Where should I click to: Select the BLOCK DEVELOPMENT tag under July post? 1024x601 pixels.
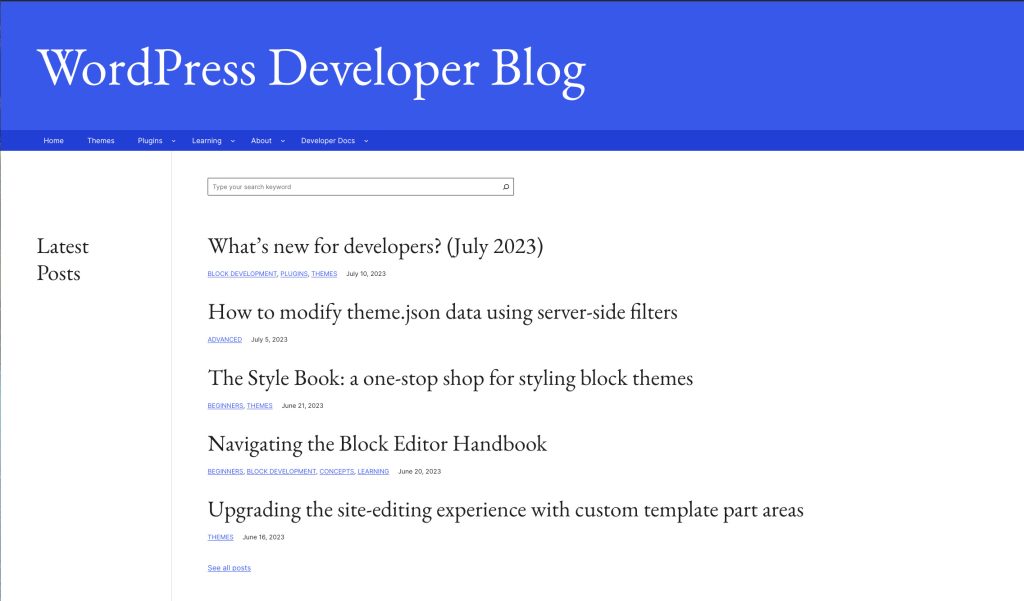point(242,274)
